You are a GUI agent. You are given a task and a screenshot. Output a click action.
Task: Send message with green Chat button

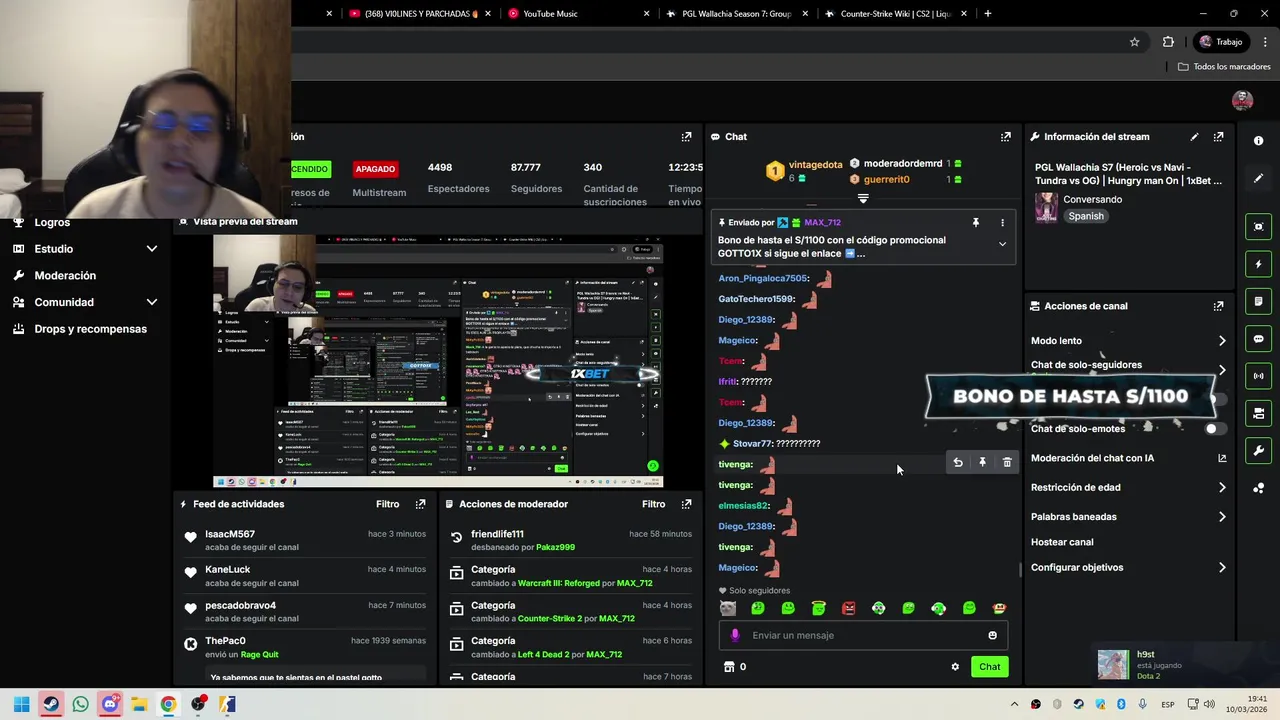coord(989,667)
